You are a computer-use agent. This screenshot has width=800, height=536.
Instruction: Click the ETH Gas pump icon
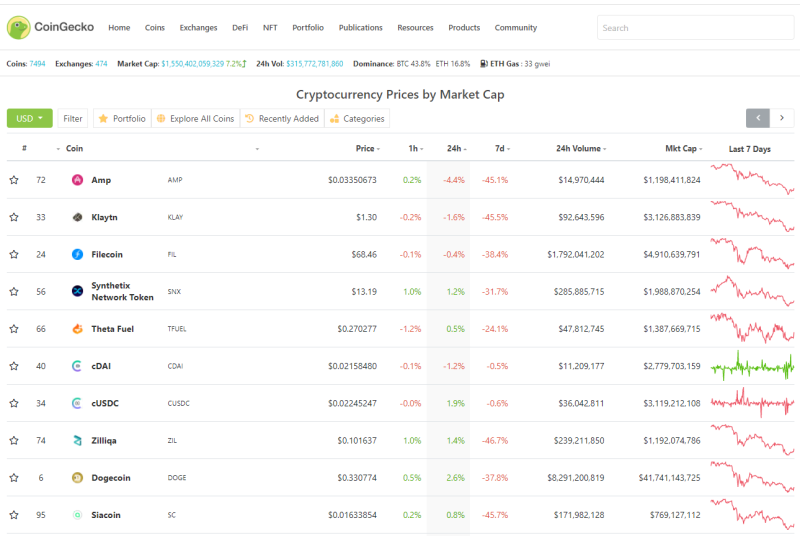tap(484, 64)
